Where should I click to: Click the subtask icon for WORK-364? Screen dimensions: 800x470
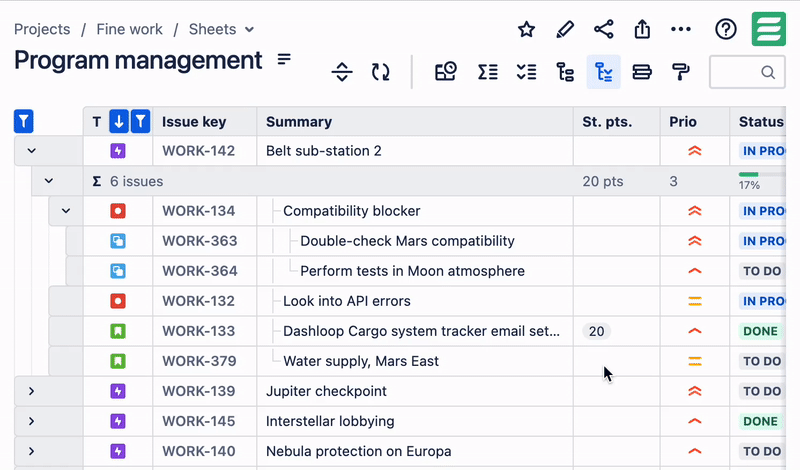tap(118, 271)
